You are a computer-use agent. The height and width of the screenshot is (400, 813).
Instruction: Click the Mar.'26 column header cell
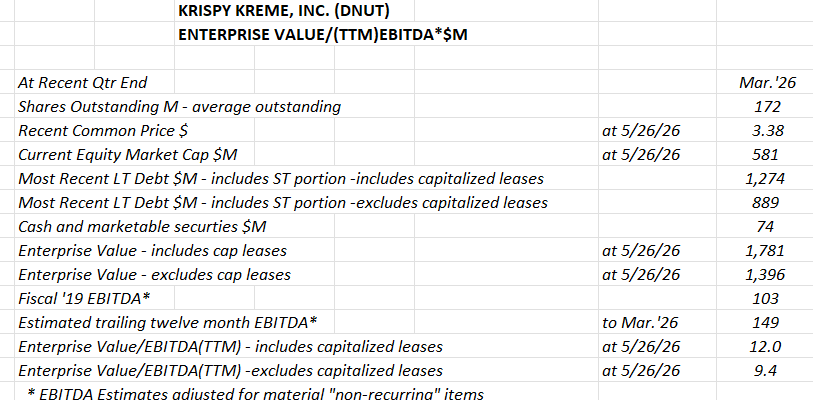(767, 82)
